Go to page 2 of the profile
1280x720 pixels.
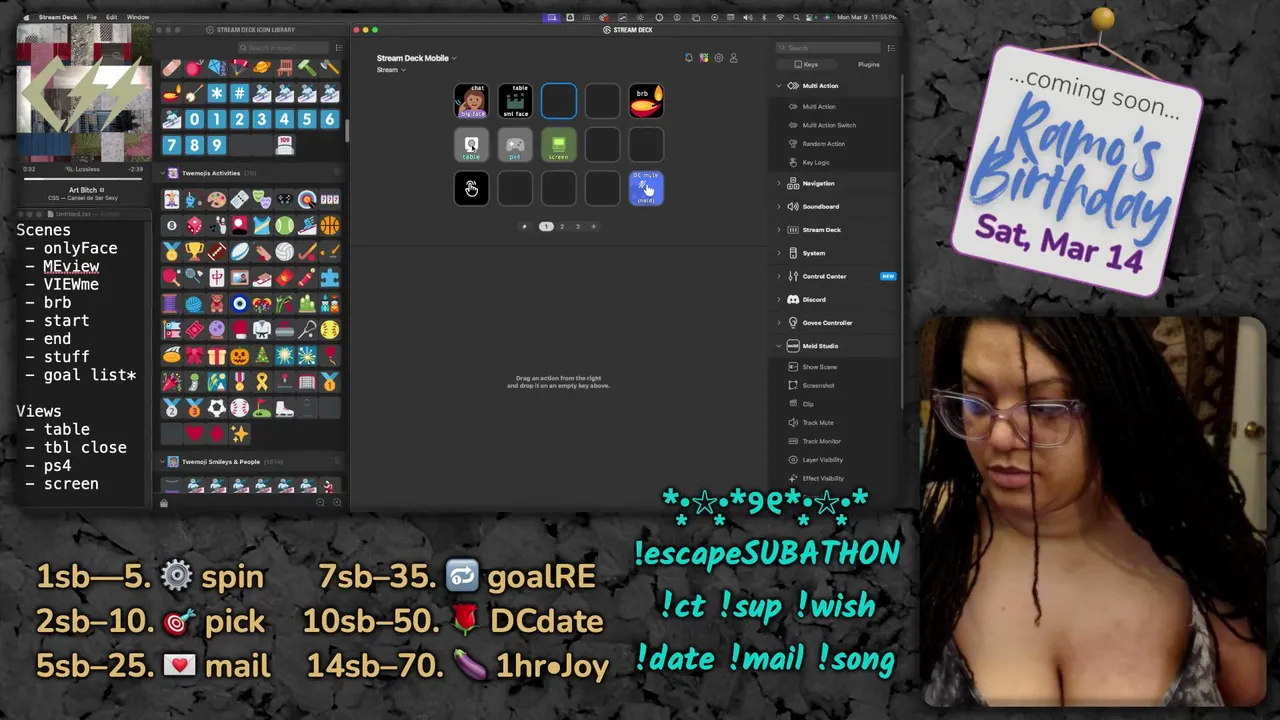(562, 226)
